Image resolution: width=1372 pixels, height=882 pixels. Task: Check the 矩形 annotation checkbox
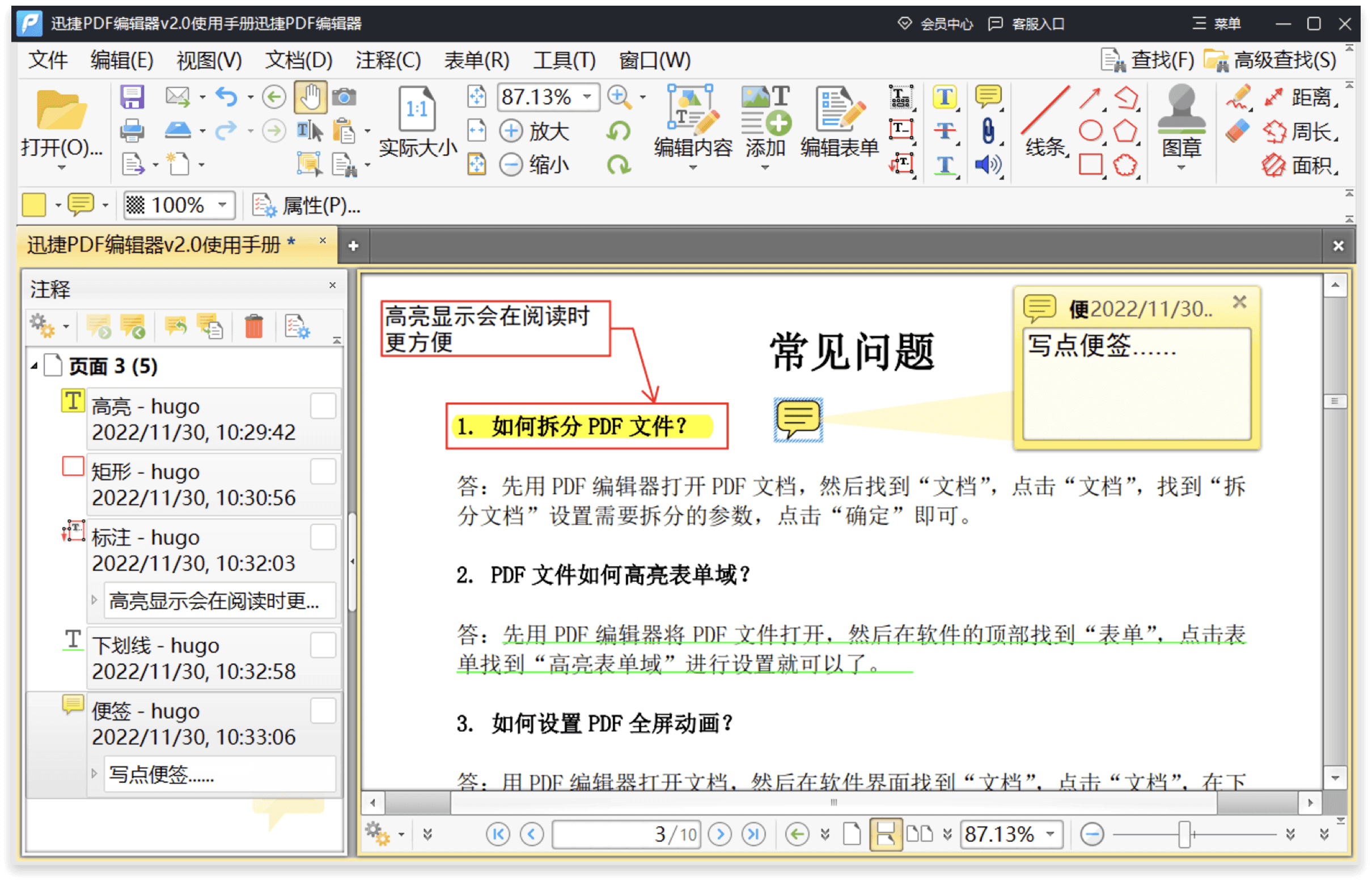tap(323, 471)
